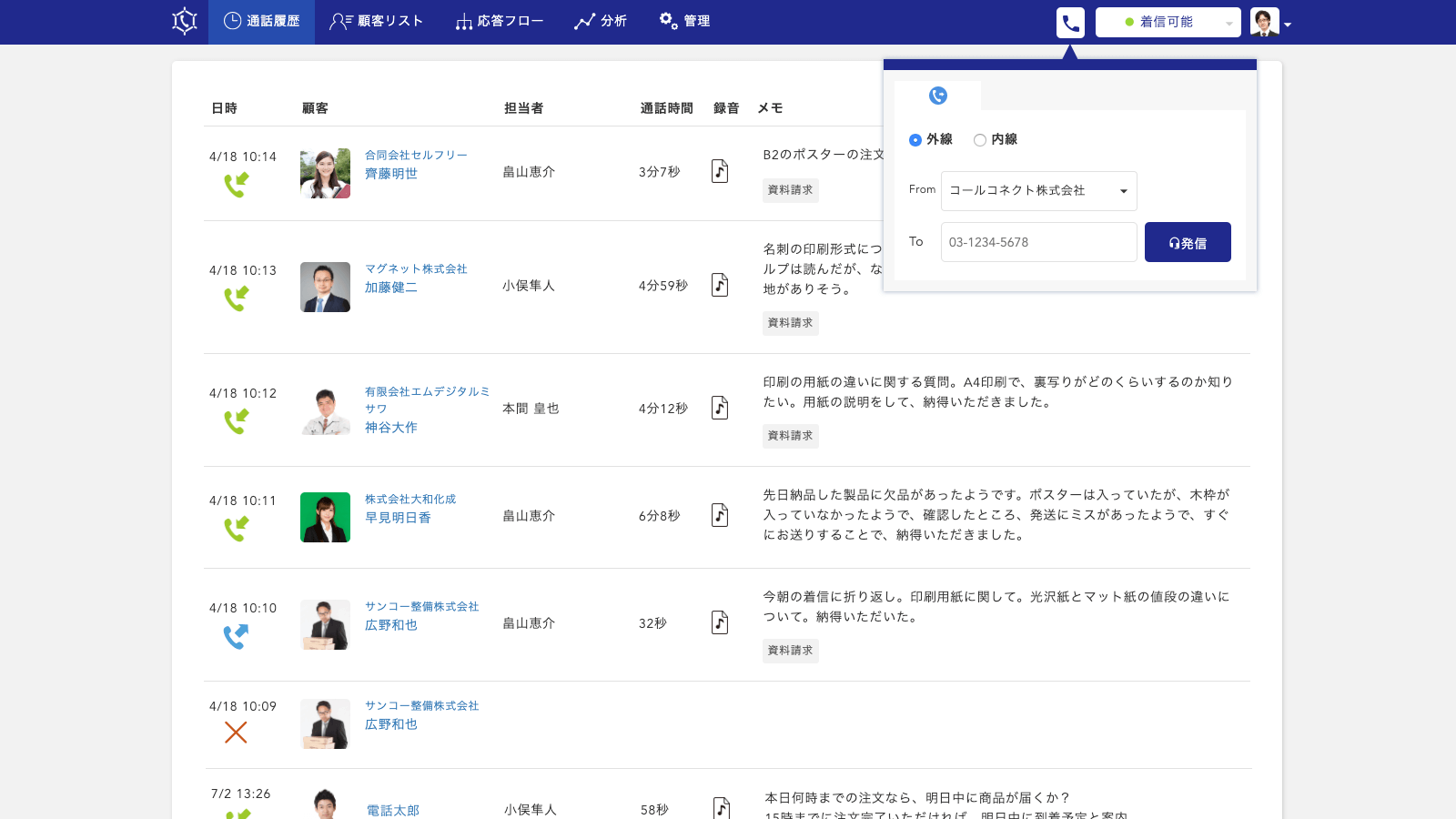
Task: Go to the 分析 menu item
Action: 601,21
